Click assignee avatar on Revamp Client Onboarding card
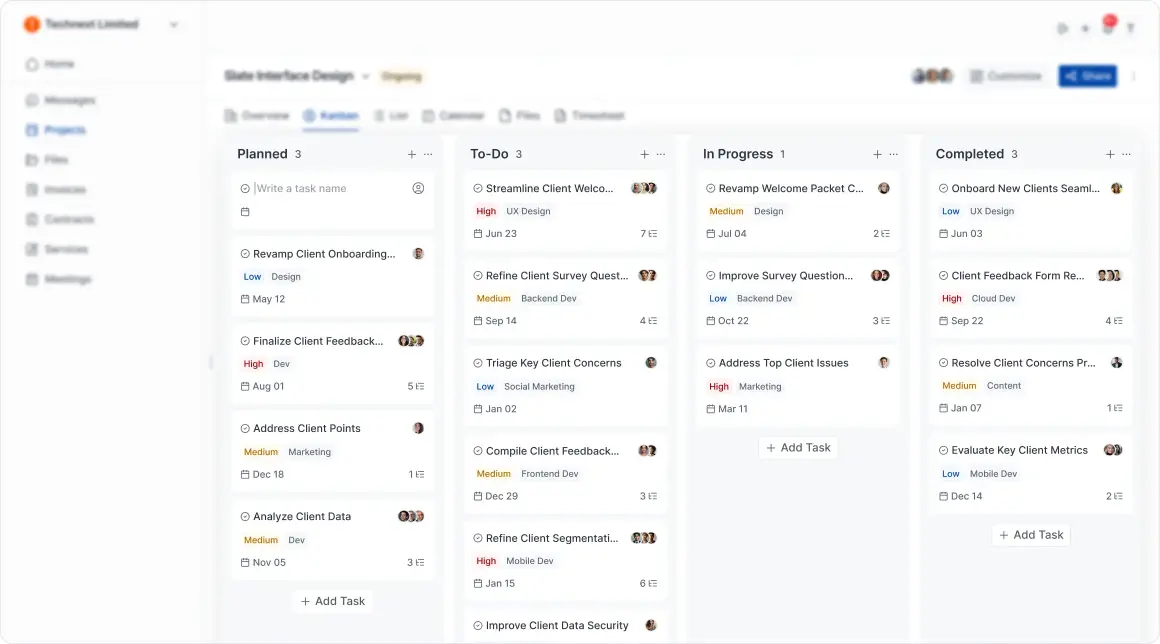The height and width of the screenshot is (644, 1160). pyautogui.click(x=418, y=254)
